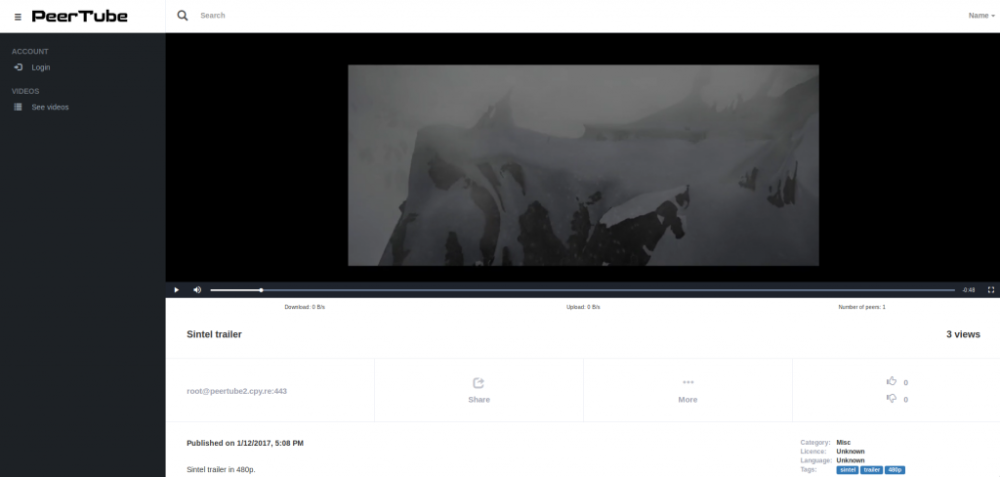Click the Licence value Unknown
This screenshot has width=1000, height=477.
coord(850,451)
